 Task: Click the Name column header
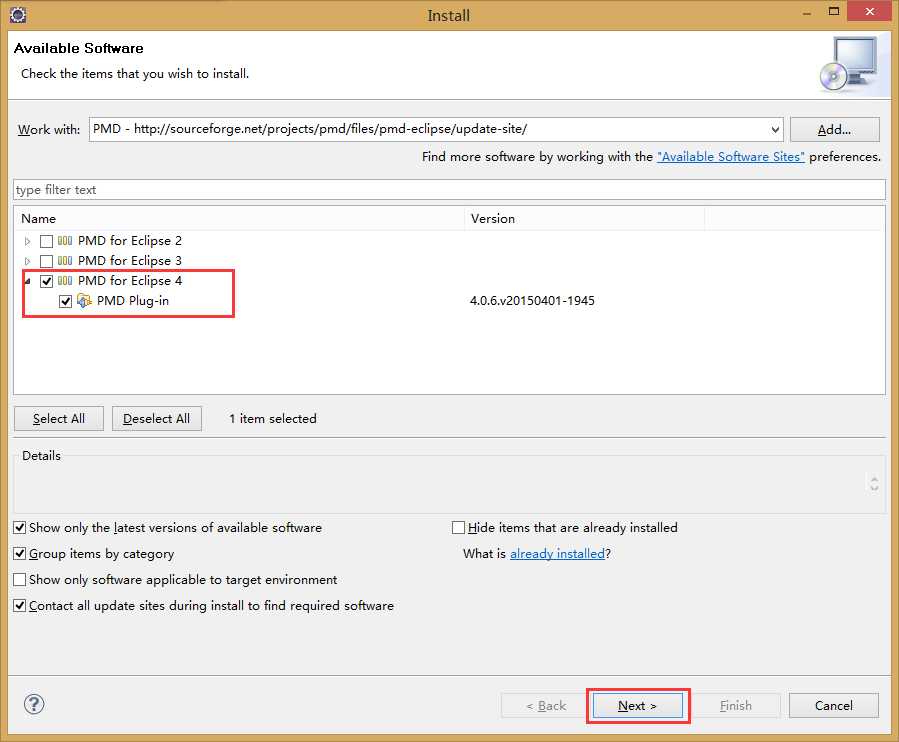pyautogui.click(x=239, y=218)
